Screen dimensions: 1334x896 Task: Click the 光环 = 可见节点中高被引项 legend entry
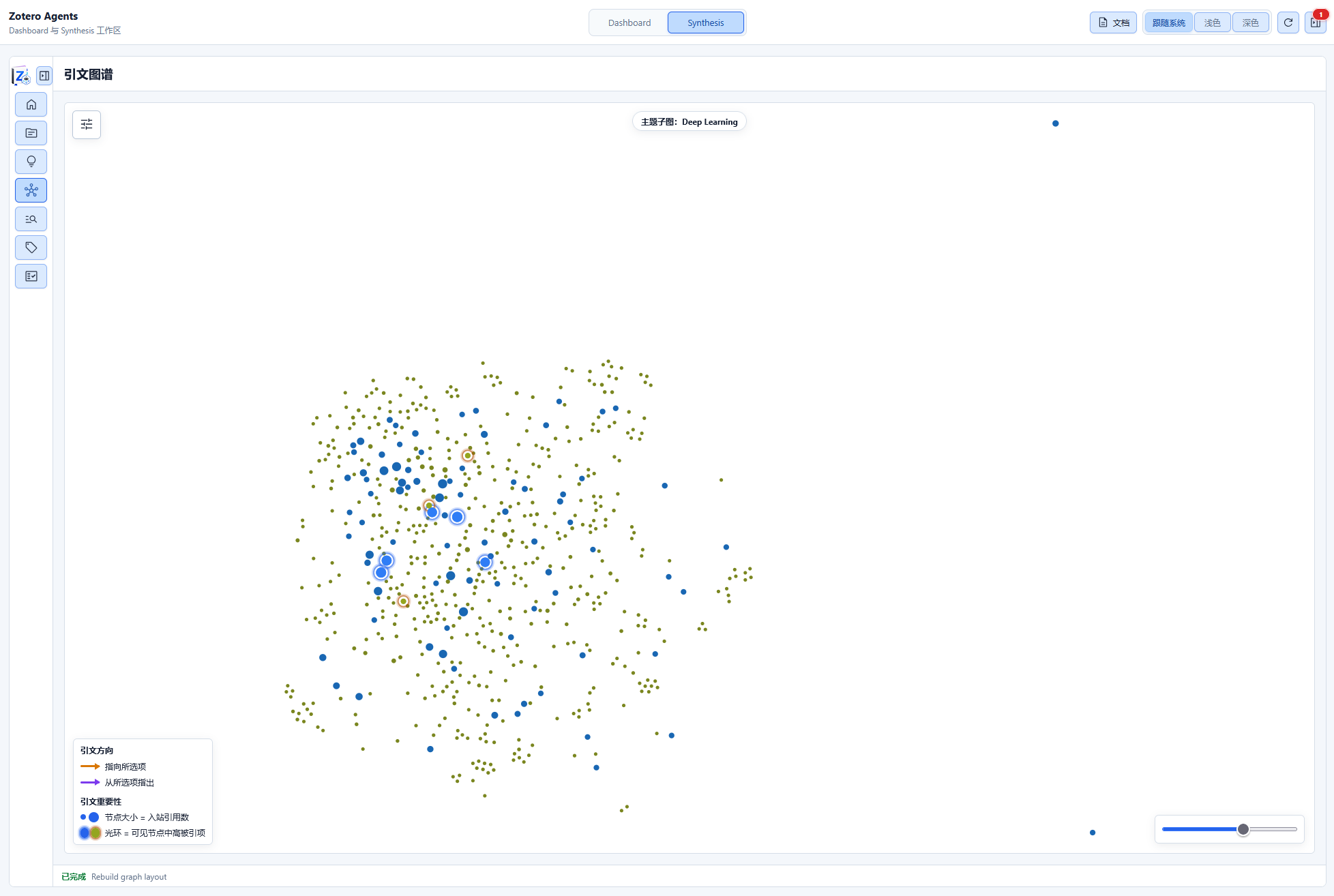click(143, 833)
